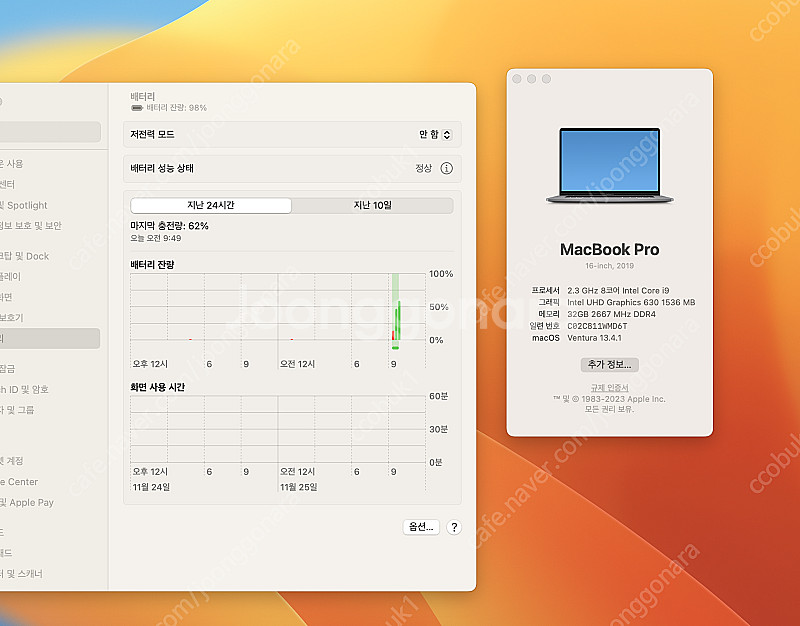Select the 및 스캐너 sidebar item
This screenshot has width=800, height=626.
[21, 574]
